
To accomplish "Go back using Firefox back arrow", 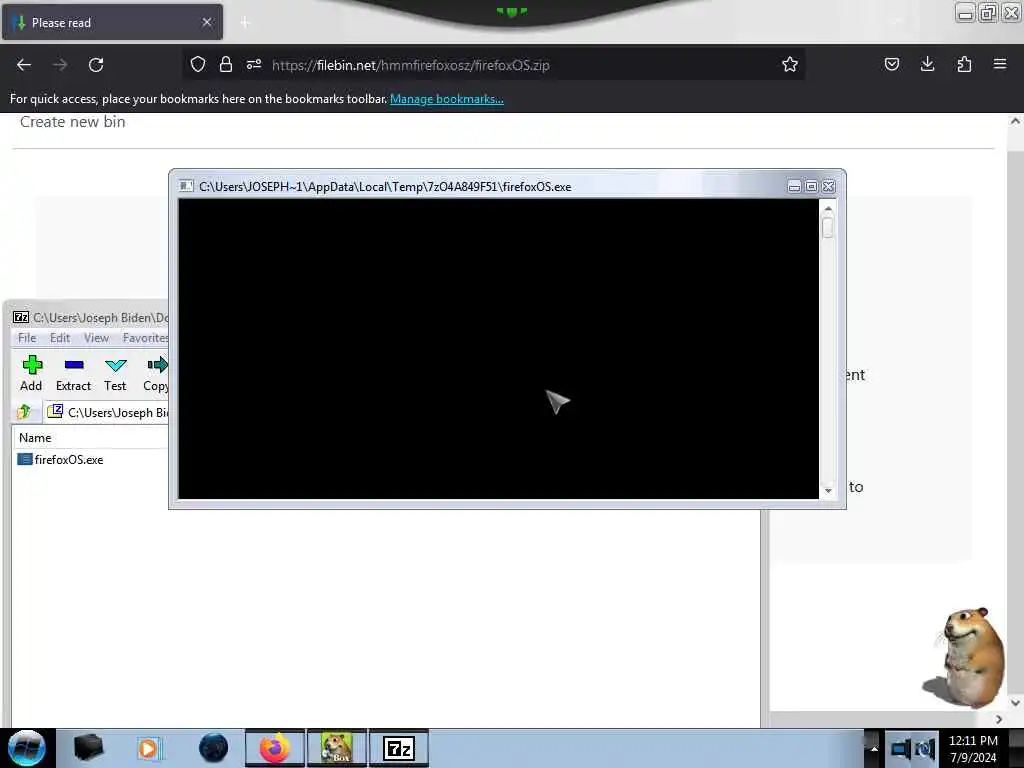I will [24, 65].
